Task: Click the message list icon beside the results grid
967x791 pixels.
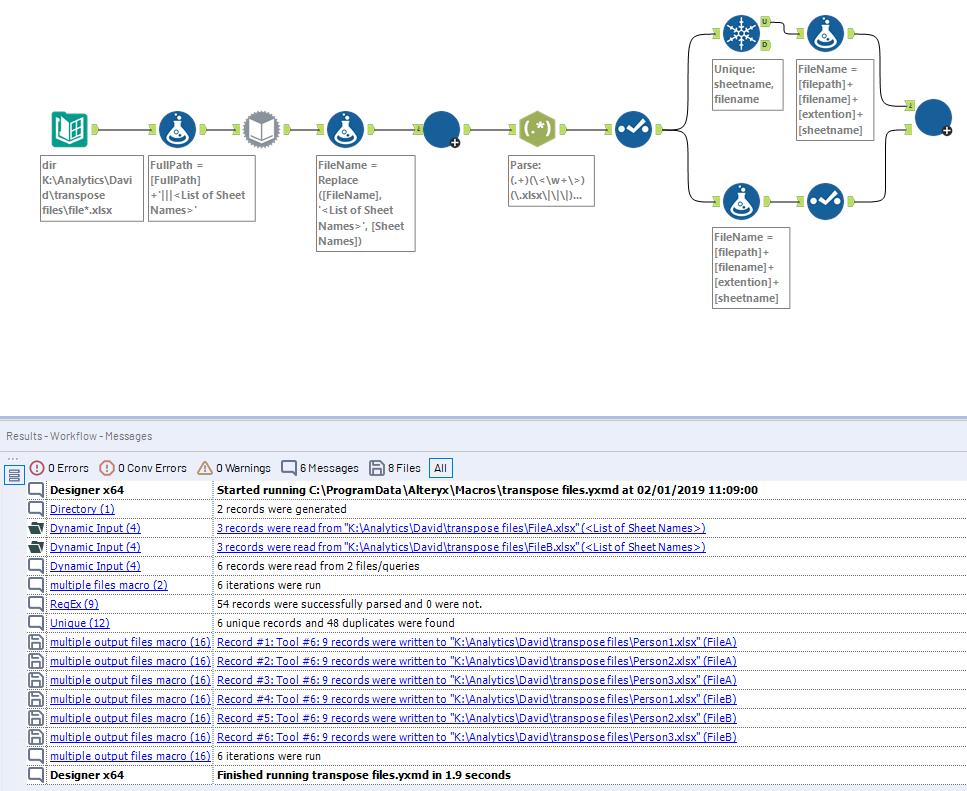Action: click(14, 474)
